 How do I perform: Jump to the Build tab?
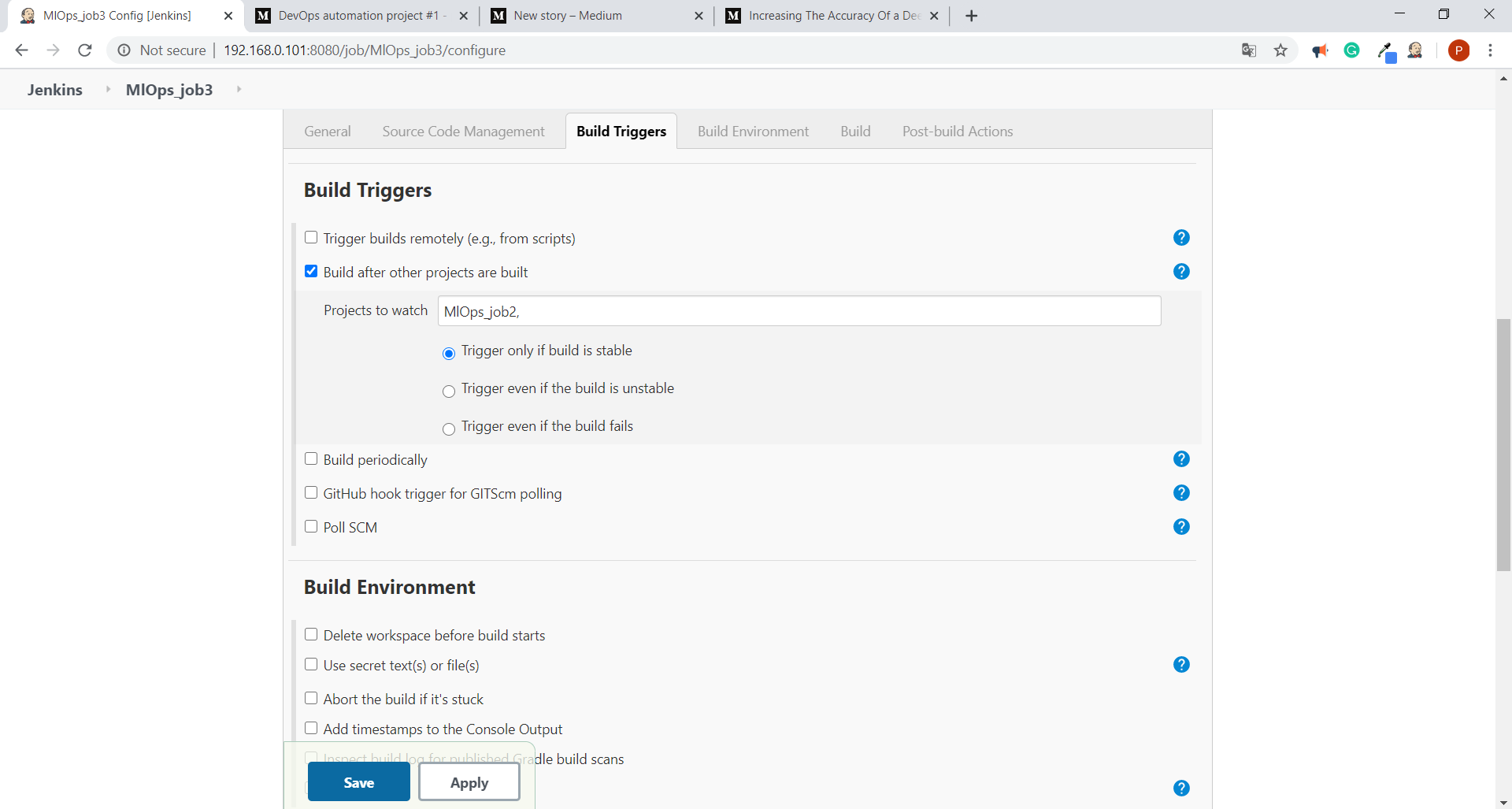click(855, 132)
